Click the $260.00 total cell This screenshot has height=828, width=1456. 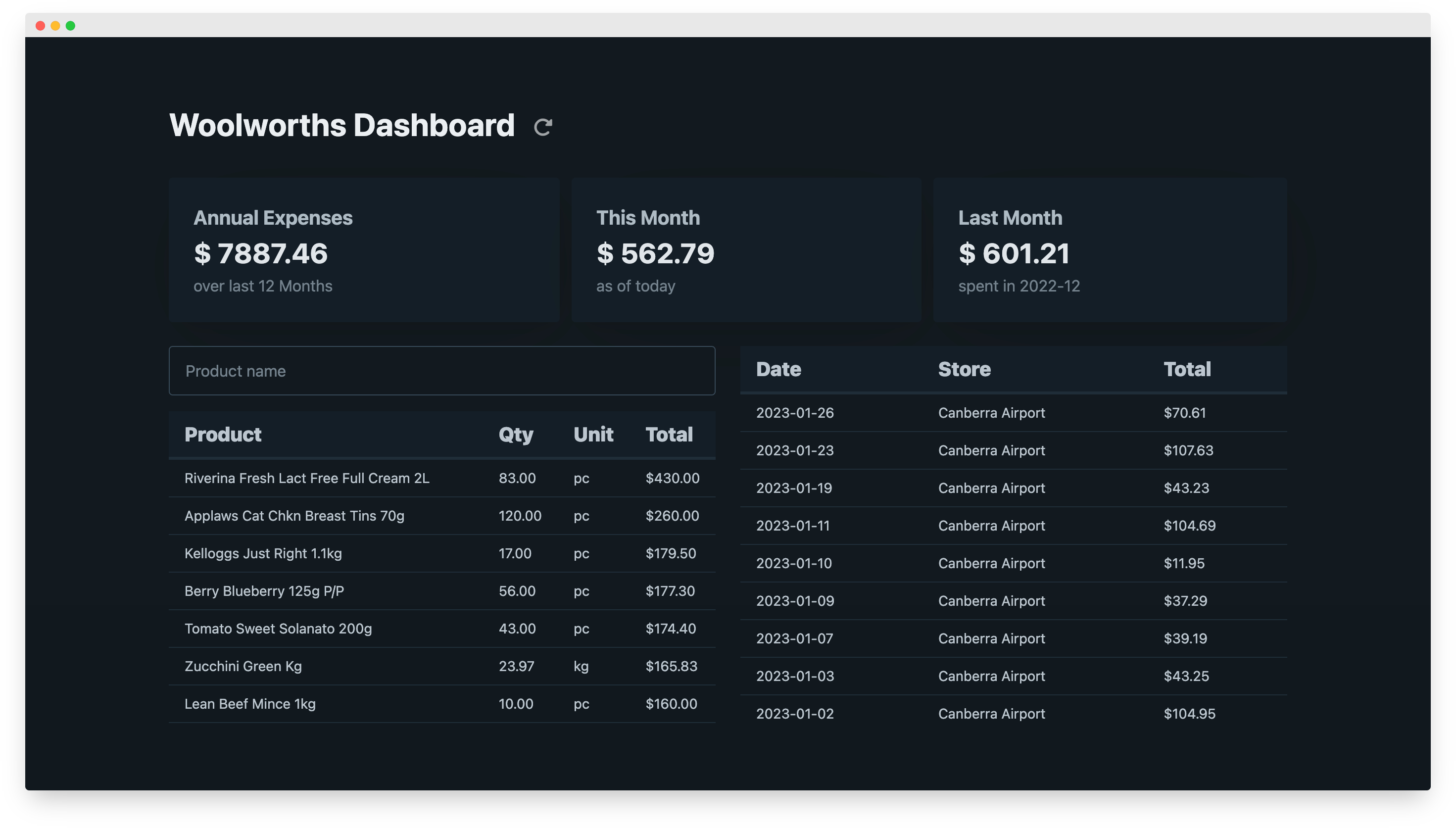click(672, 516)
